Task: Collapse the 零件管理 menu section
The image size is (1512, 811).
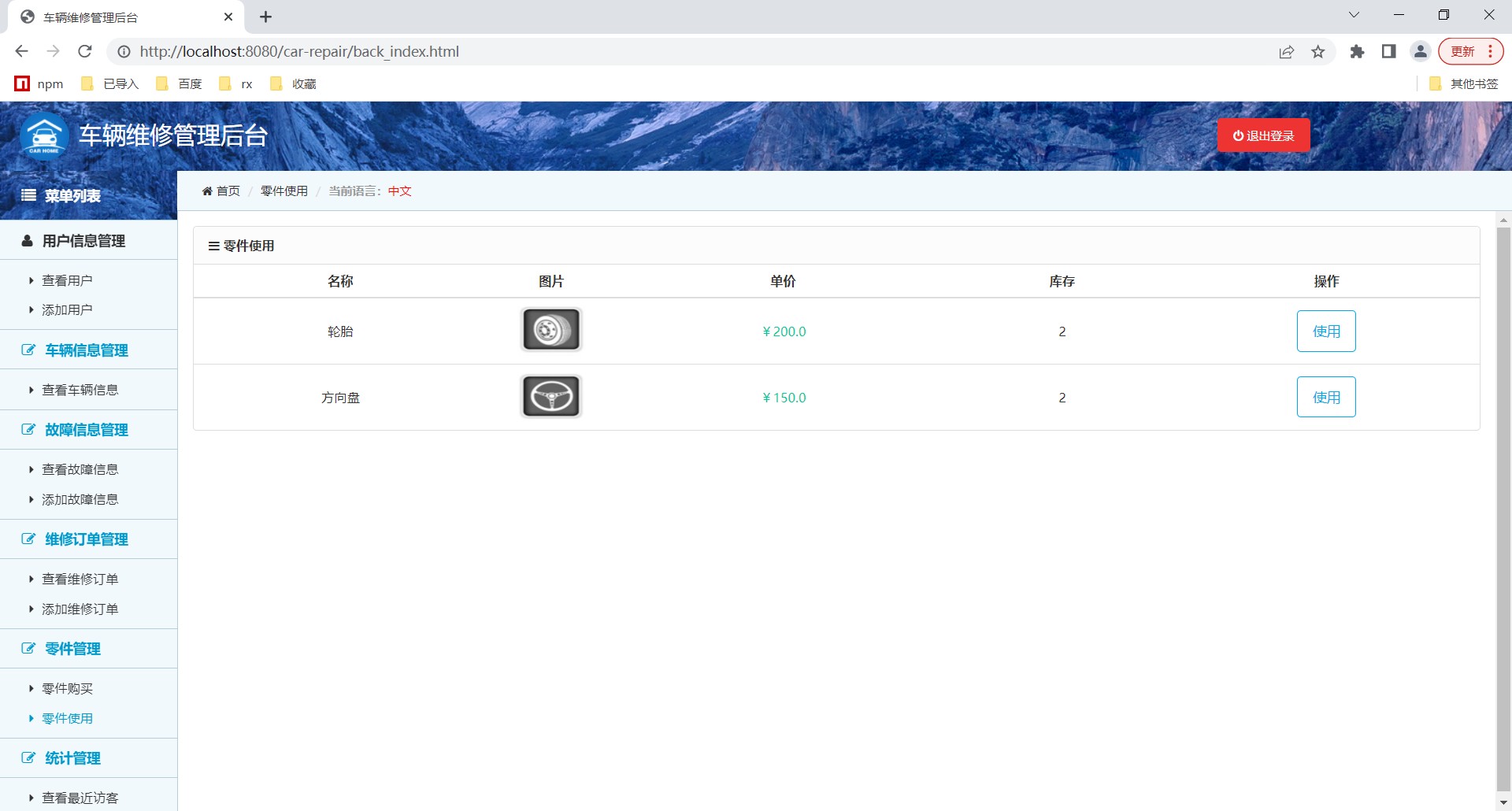Action: coord(72,649)
